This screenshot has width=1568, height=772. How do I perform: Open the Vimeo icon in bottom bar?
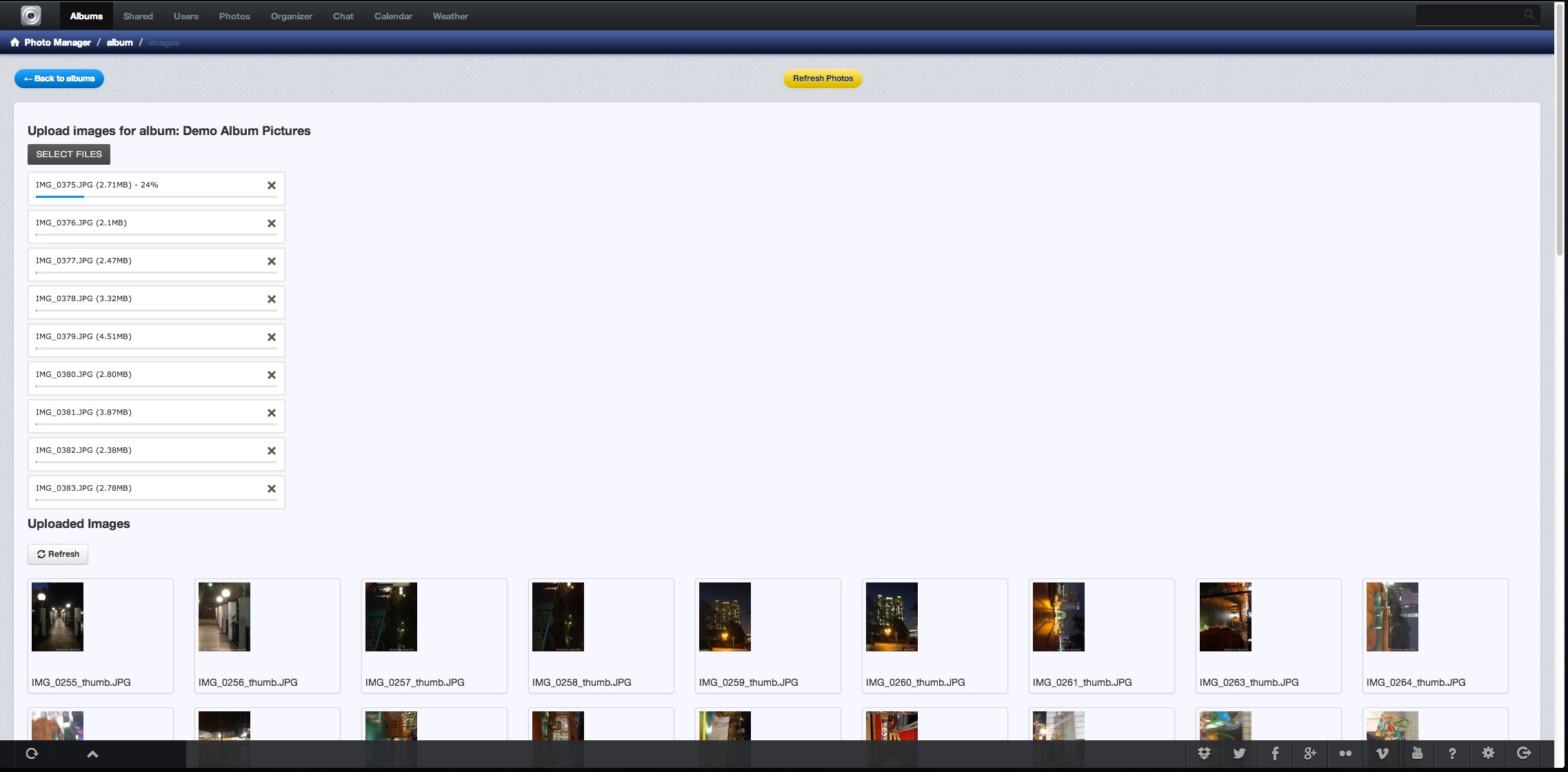click(1381, 753)
